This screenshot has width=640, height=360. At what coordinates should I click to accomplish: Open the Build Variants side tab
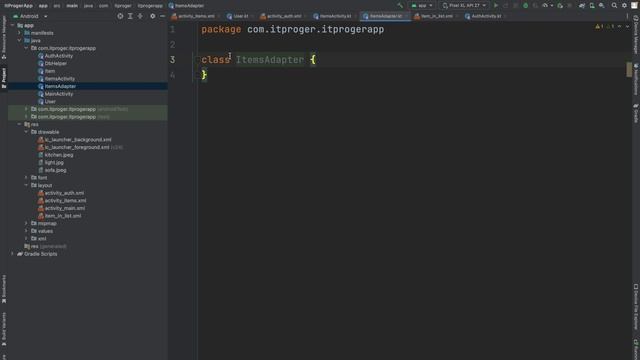tap(4, 329)
